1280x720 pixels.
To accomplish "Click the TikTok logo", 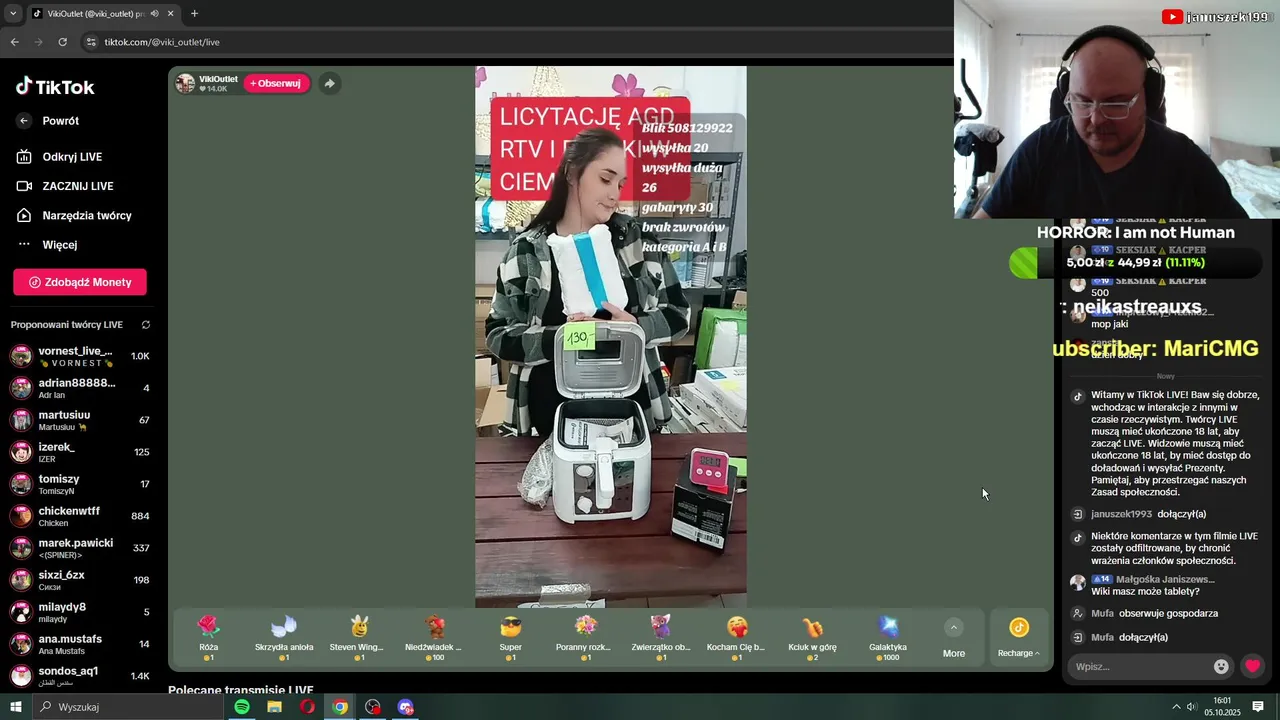I will (x=55, y=87).
